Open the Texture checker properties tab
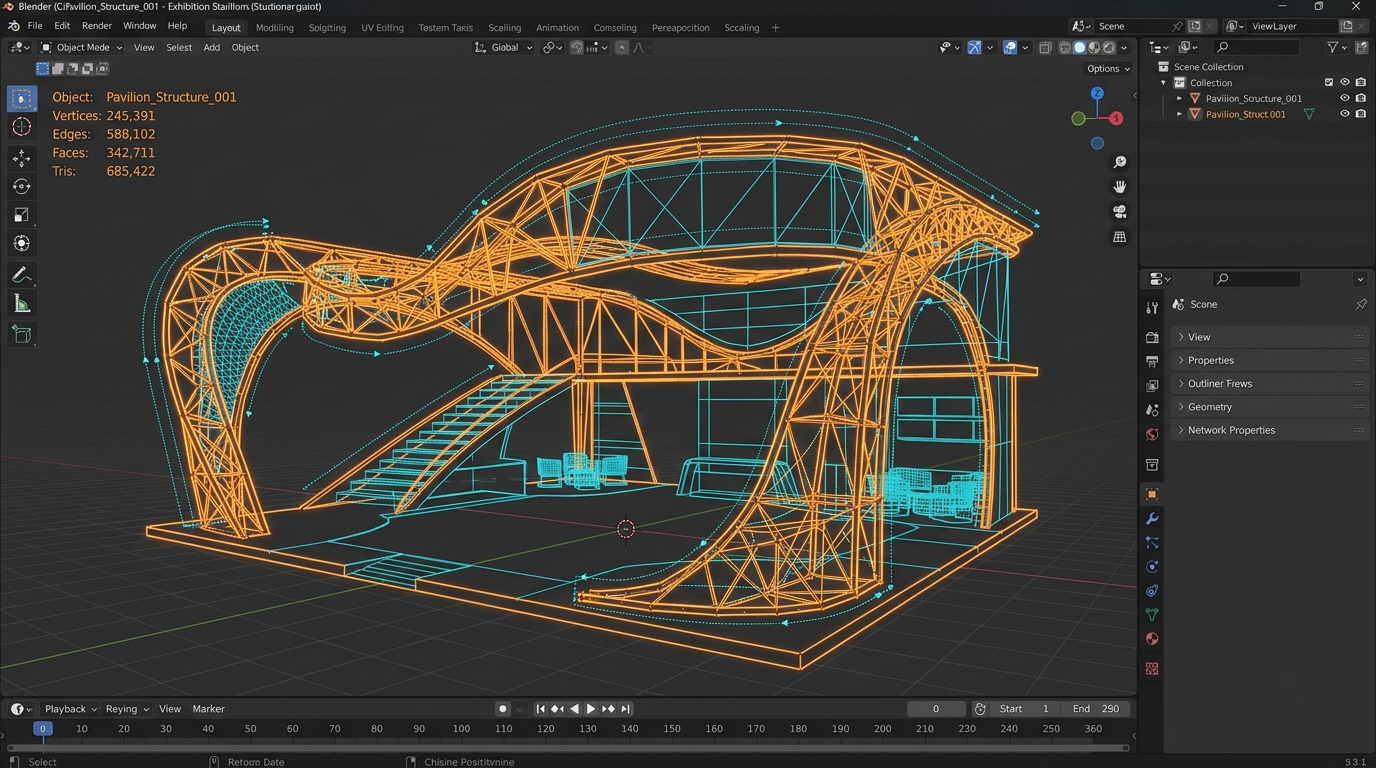The width and height of the screenshot is (1376, 768). coord(1152,668)
